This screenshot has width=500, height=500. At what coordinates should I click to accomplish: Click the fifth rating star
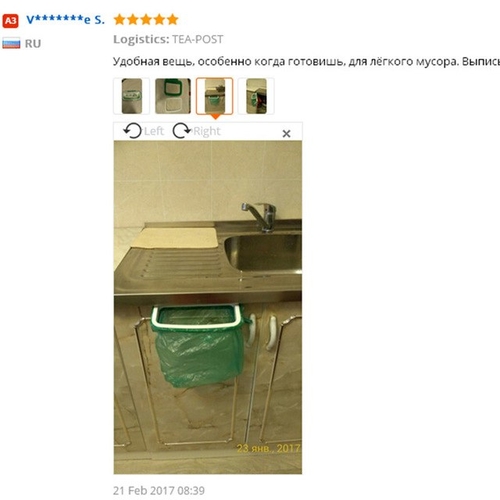tap(173, 20)
